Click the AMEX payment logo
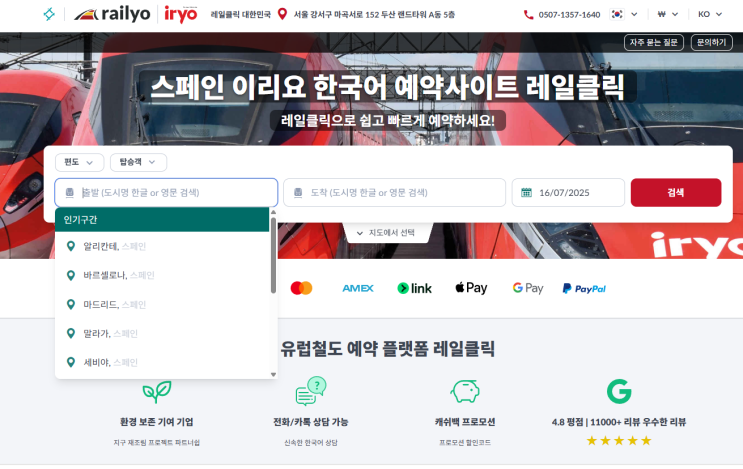Viewport: 743px width, 469px height. click(x=358, y=288)
